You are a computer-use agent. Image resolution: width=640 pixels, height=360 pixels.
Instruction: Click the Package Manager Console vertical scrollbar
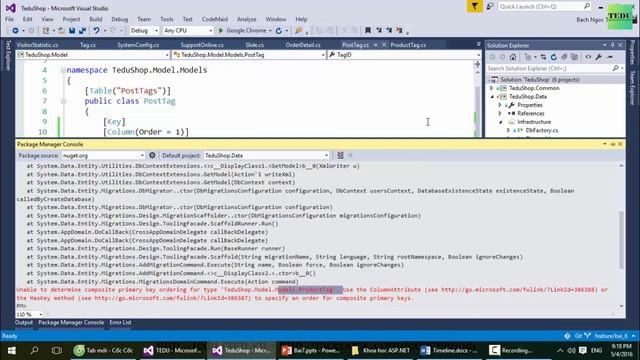click(622, 240)
